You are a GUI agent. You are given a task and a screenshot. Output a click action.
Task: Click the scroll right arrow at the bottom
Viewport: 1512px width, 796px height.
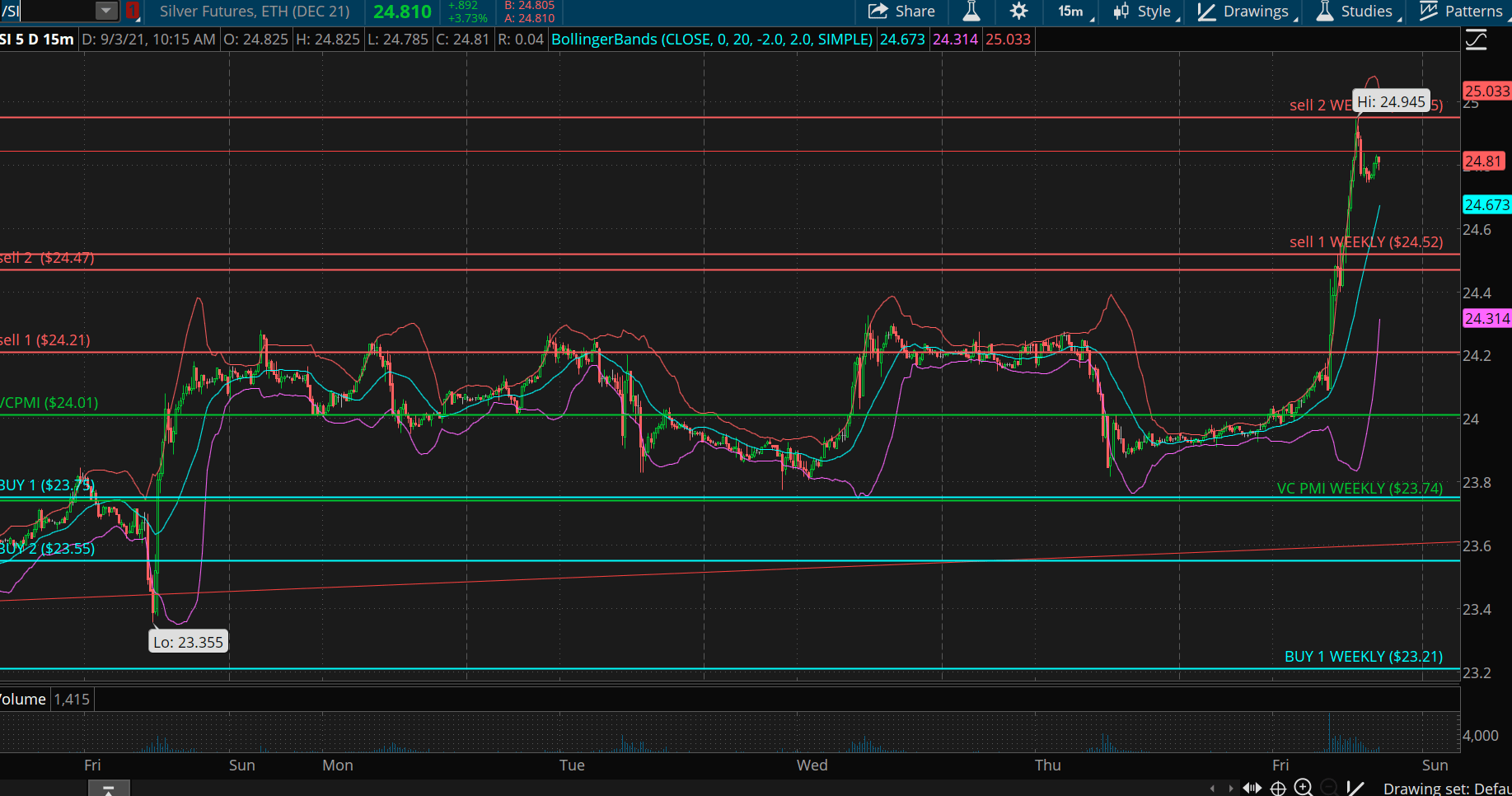tap(1231, 789)
